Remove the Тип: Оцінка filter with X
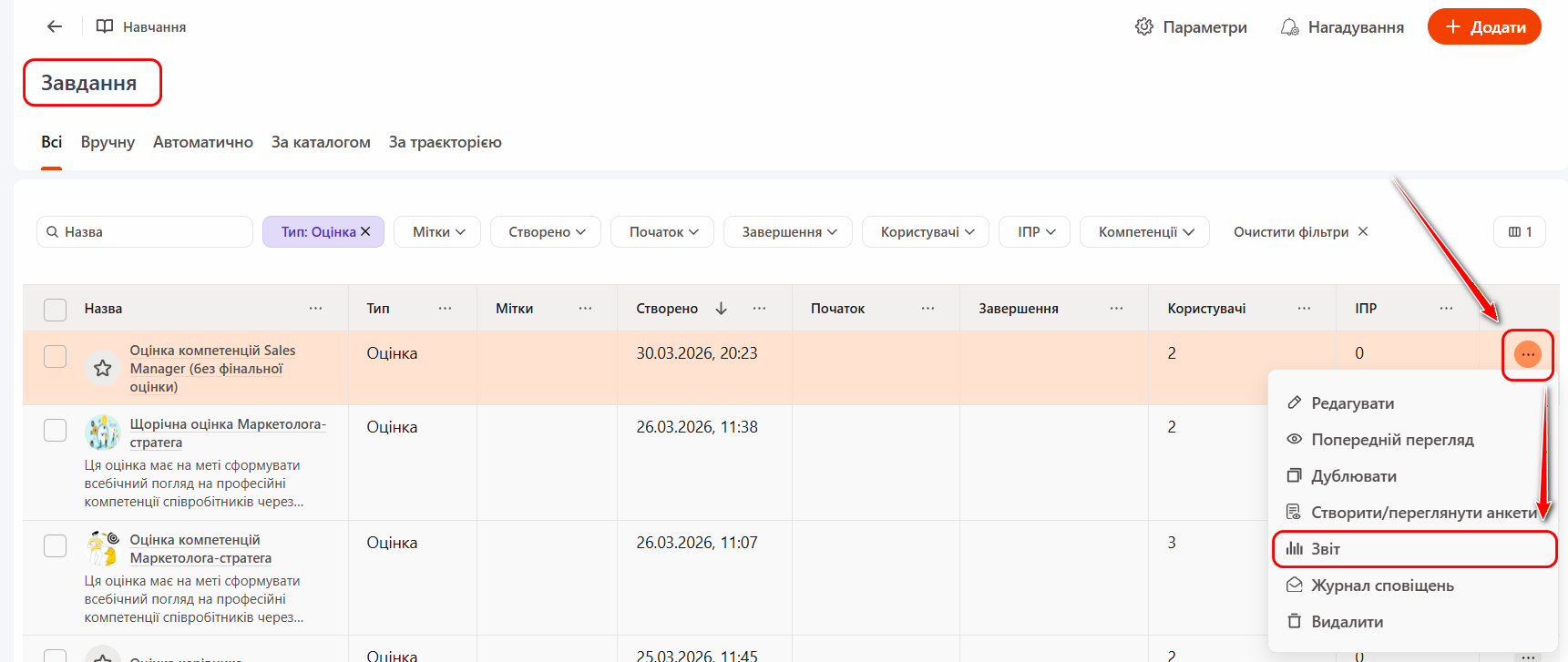This screenshot has width=1568, height=662. tap(365, 231)
